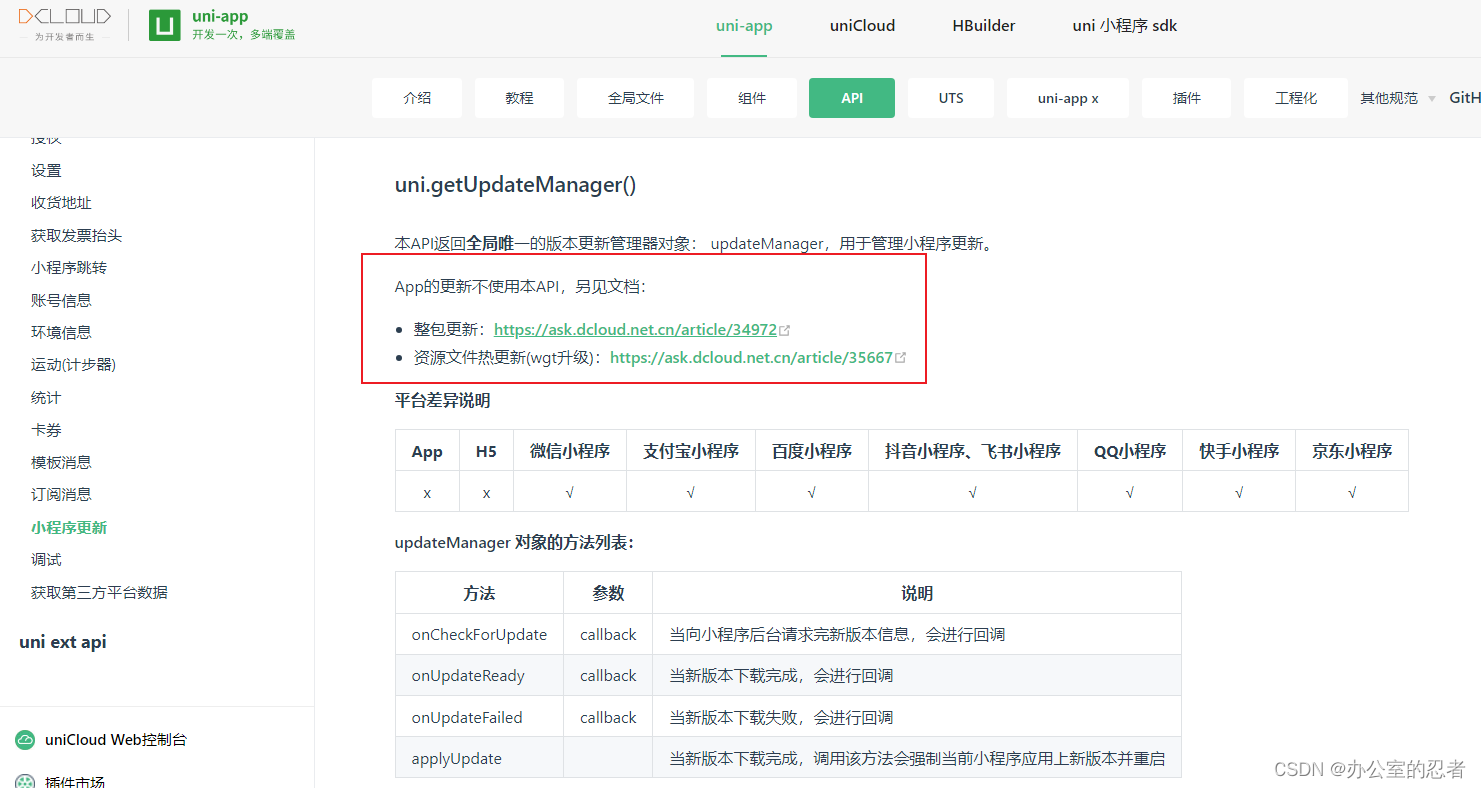Click the onUpdateReady method cell

coord(479,676)
